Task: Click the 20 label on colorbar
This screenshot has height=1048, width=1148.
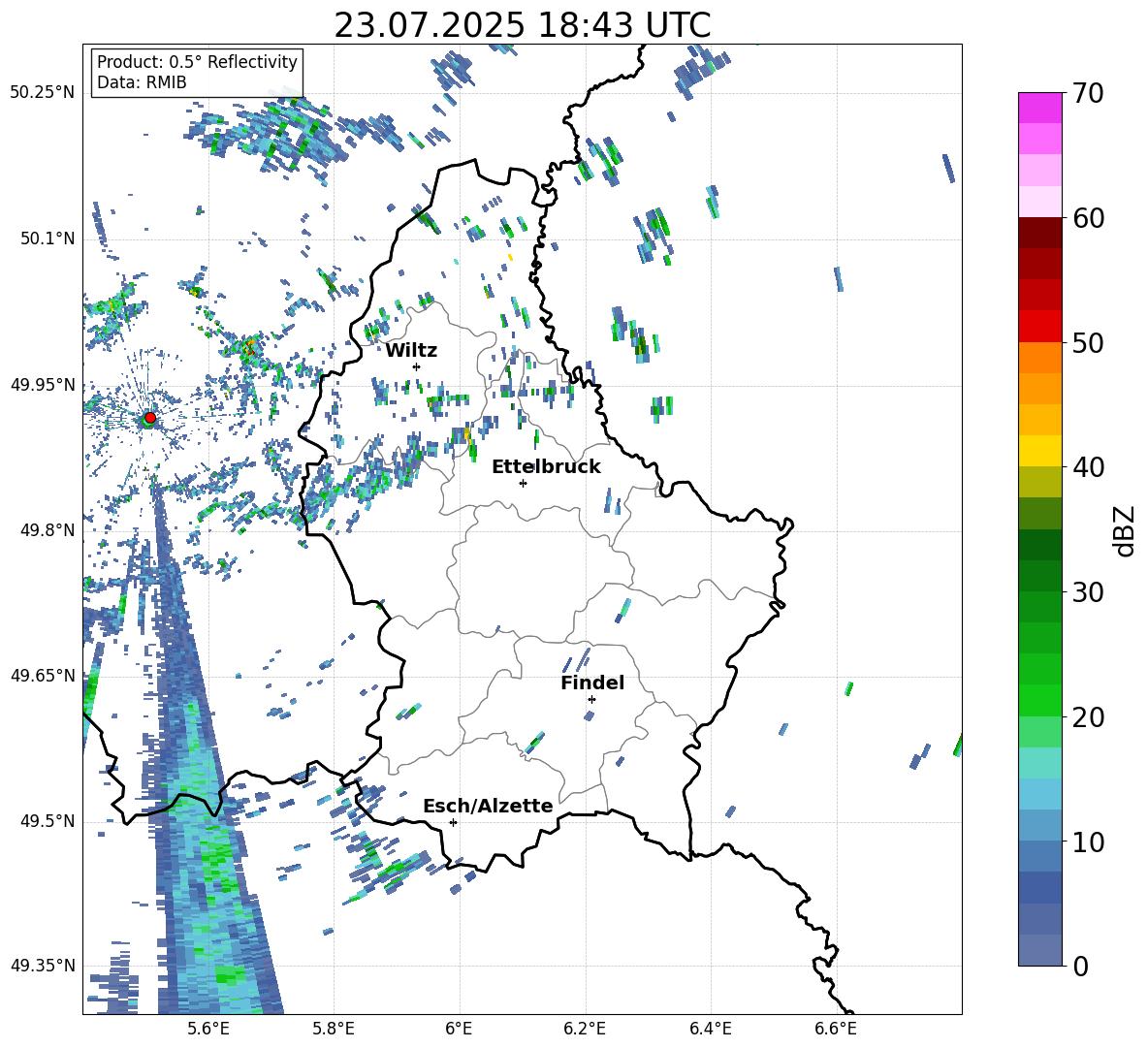Action: 1088,717
